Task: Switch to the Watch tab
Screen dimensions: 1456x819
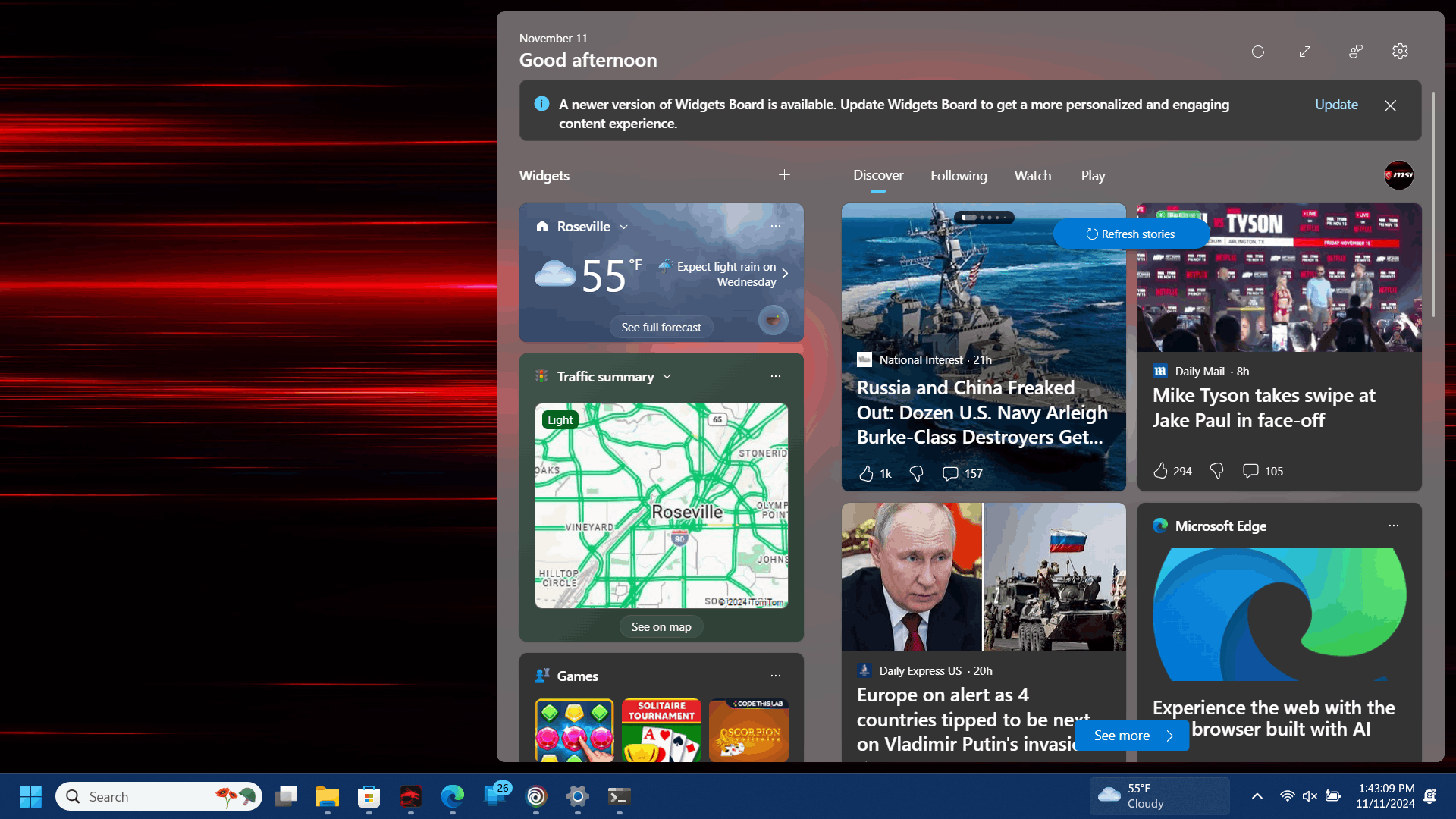Action: click(x=1032, y=176)
